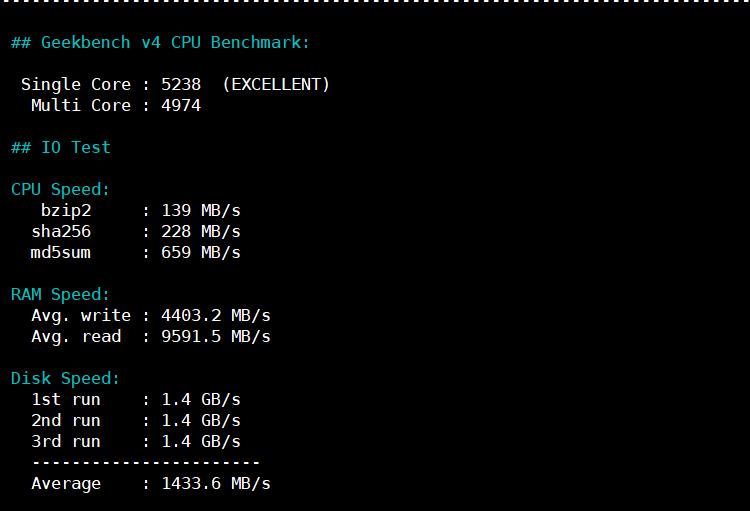Screen dimensions: 750x511
Task: Click the Average label under Disk Speed
Action: (66, 483)
